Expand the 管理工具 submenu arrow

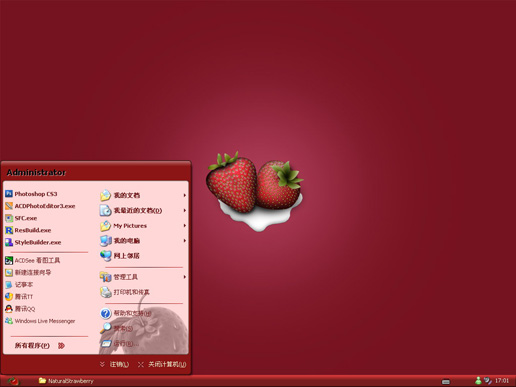click(x=185, y=277)
